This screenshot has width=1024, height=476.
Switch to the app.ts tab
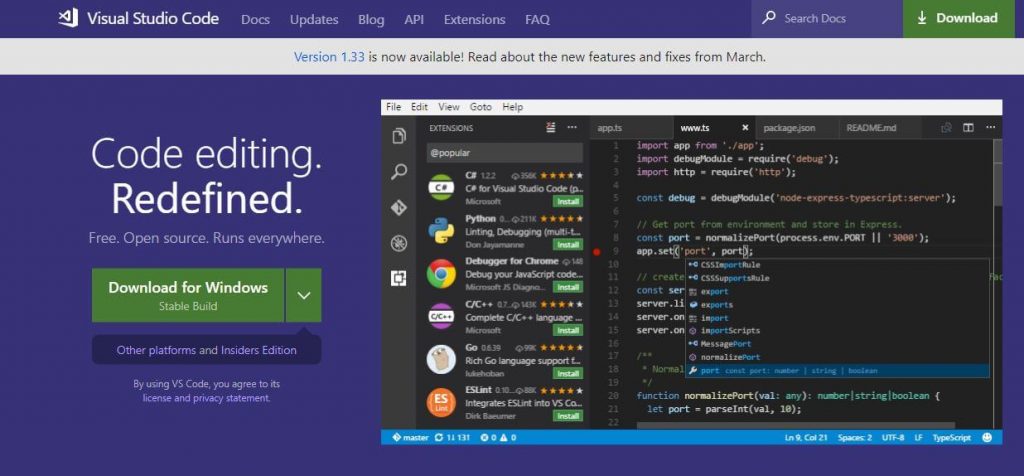tap(630, 128)
